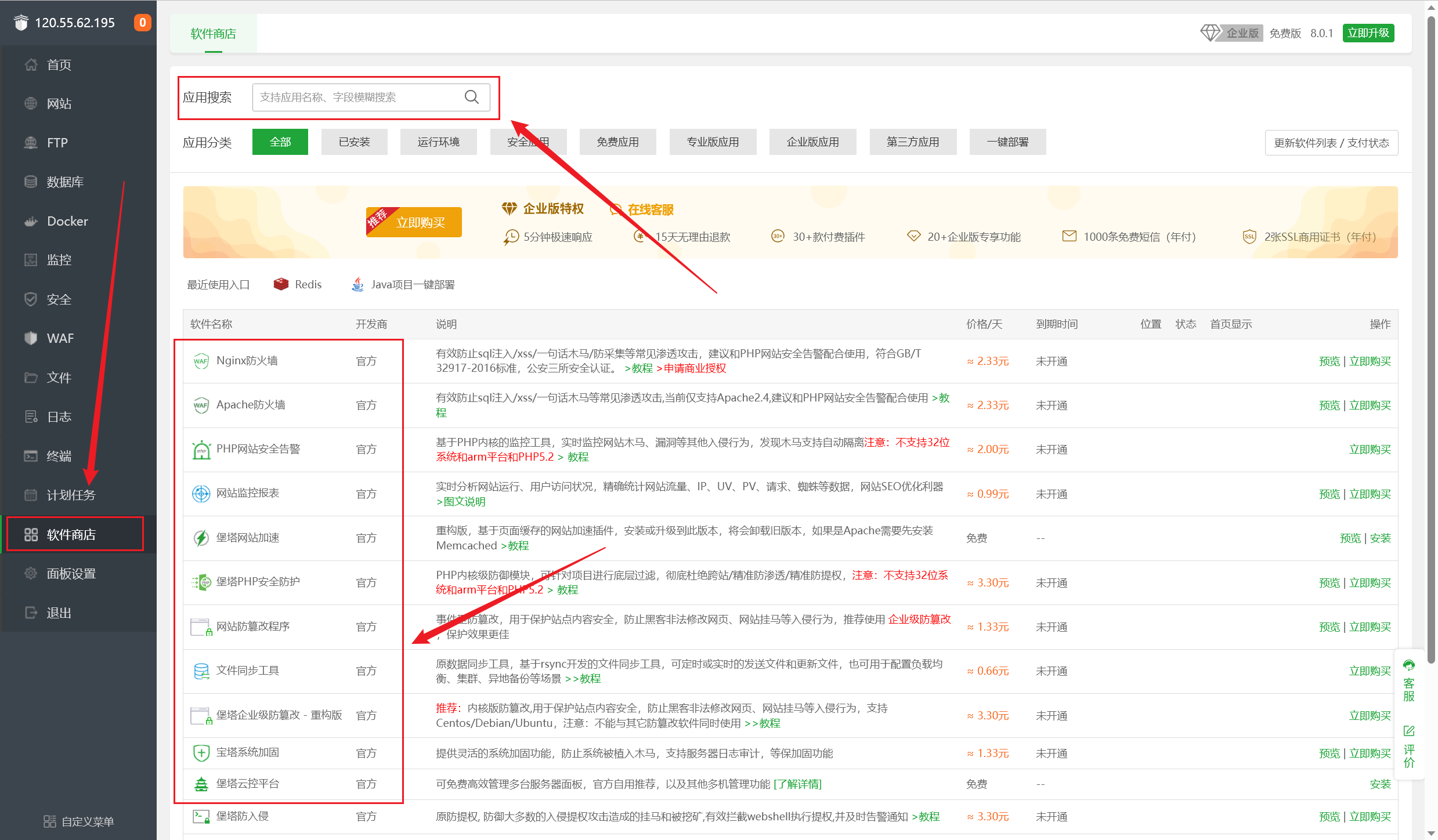1438x840 pixels.
Task: Filter by 企业版应用 category
Action: (x=813, y=142)
